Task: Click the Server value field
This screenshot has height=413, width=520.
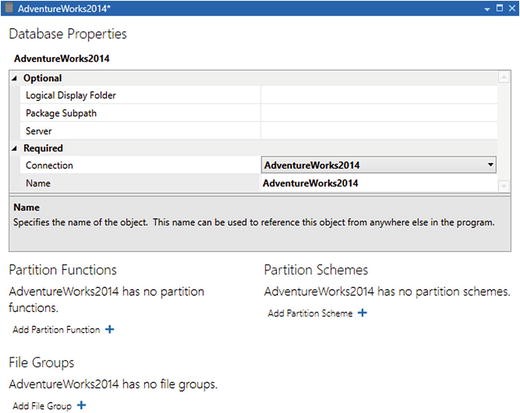Action: click(x=379, y=131)
